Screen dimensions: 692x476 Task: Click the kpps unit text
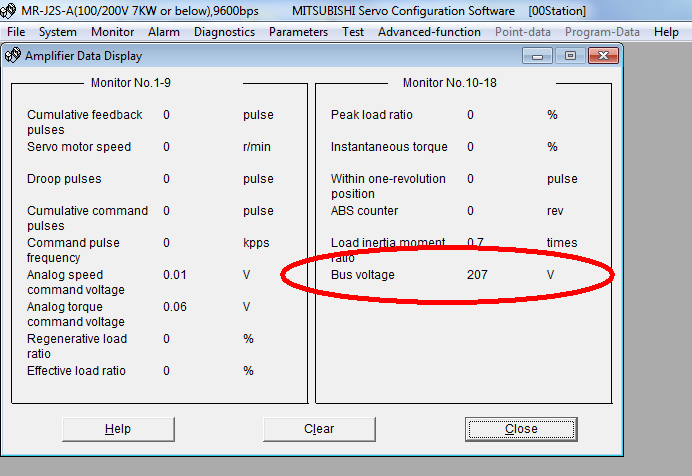(x=256, y=243)
